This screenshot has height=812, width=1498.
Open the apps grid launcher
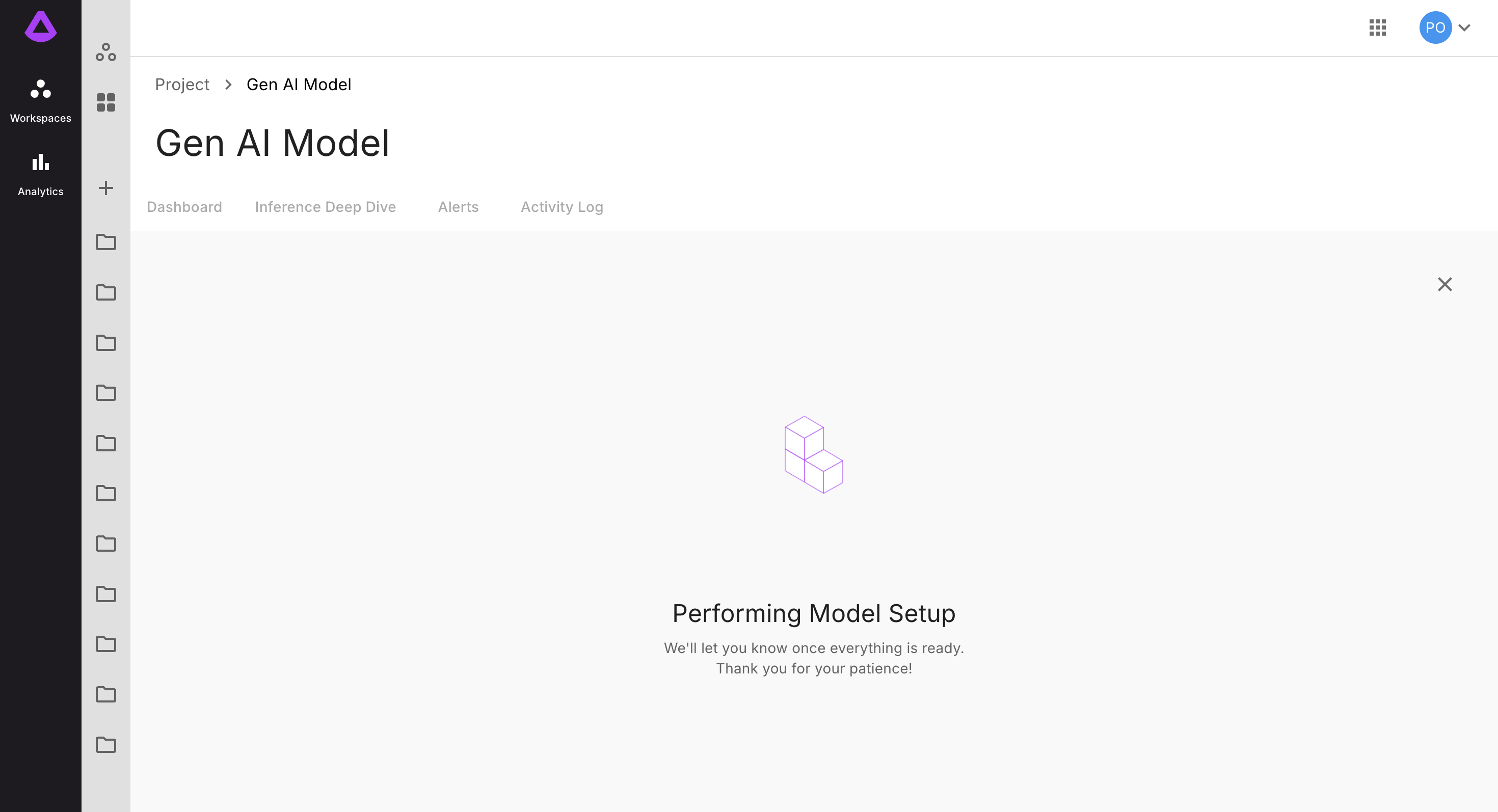(1377, 28)
